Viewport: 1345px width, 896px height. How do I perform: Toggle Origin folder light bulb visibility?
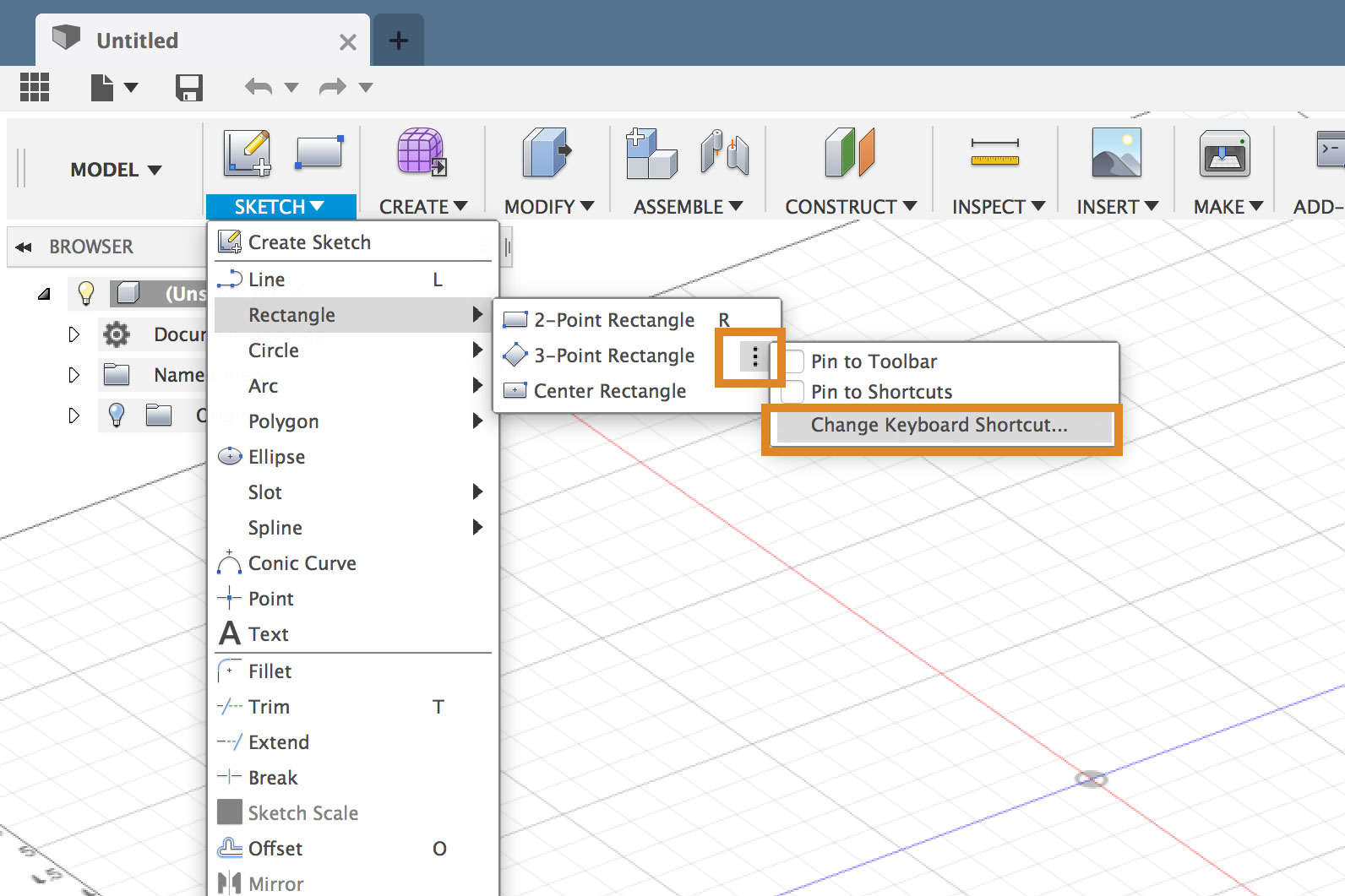[117, 415]
